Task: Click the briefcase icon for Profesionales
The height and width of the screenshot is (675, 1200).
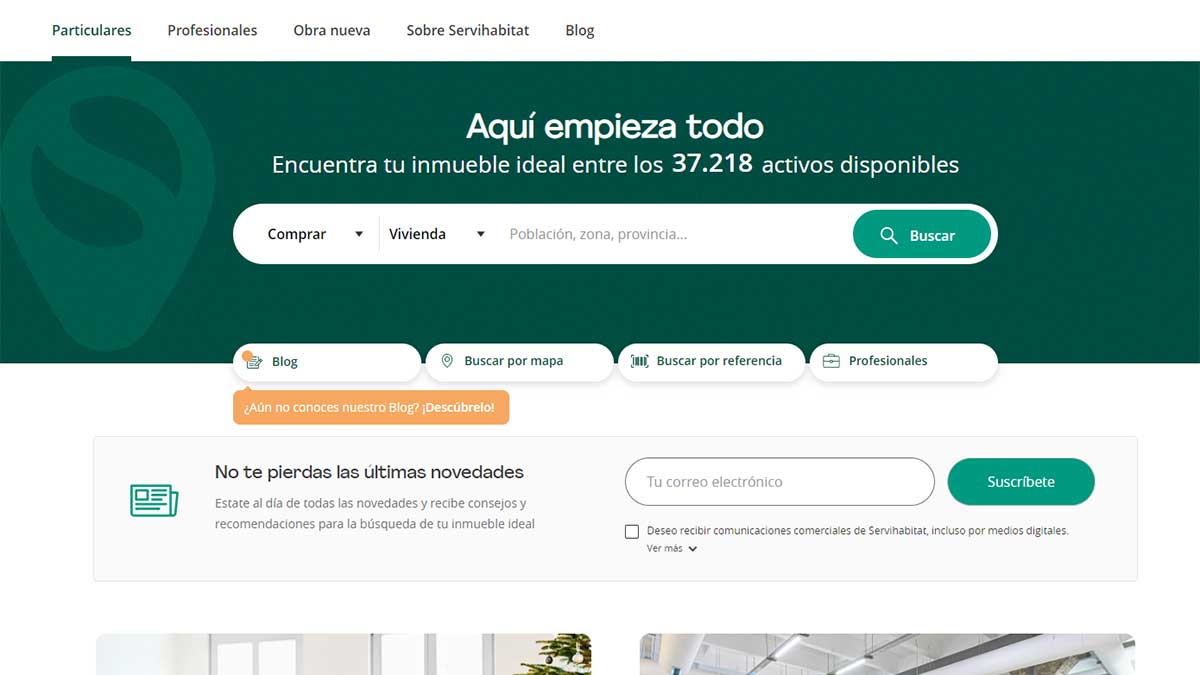Action: click(831, 361)
